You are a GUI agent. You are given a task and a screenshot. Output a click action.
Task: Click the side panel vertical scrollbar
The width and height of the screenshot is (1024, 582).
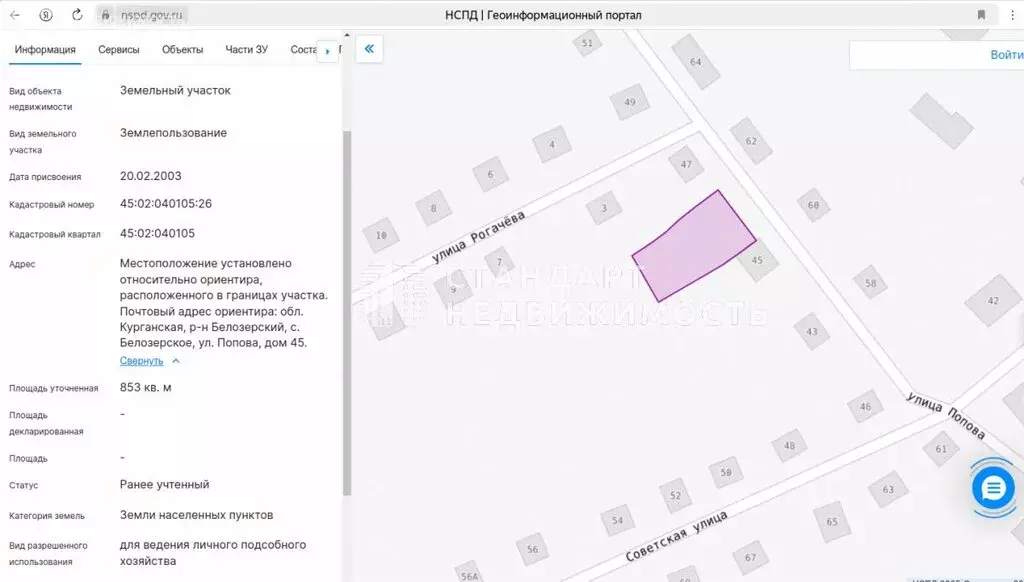[347, 312]
